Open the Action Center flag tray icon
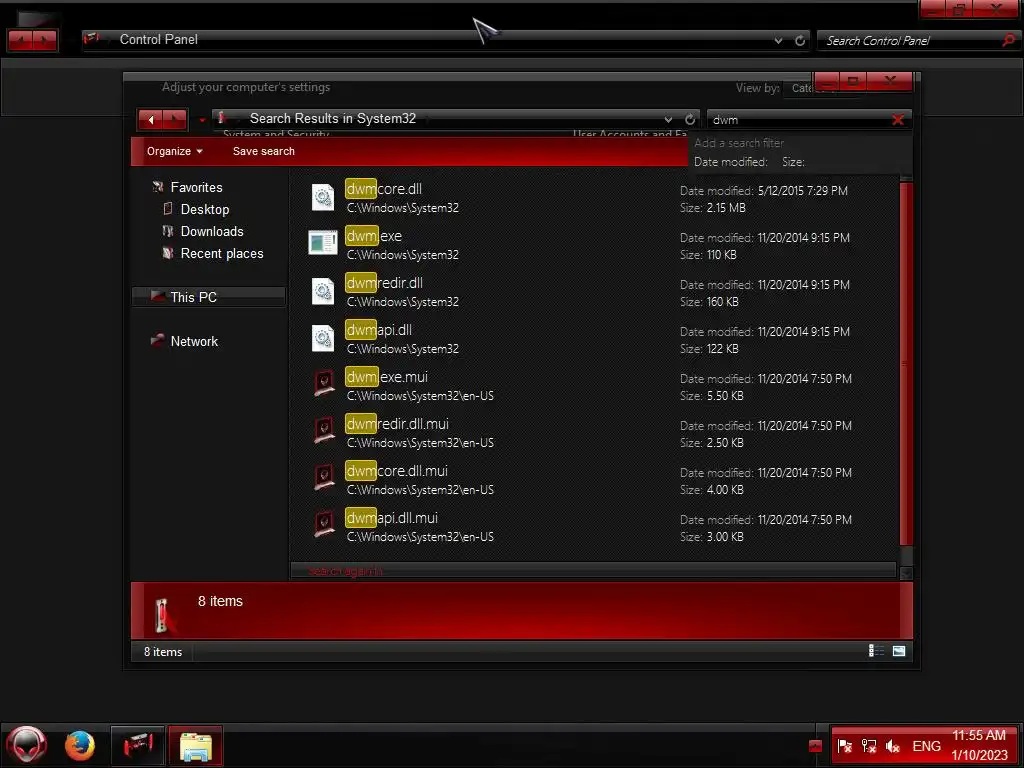1024x768 pixels. 844,746
